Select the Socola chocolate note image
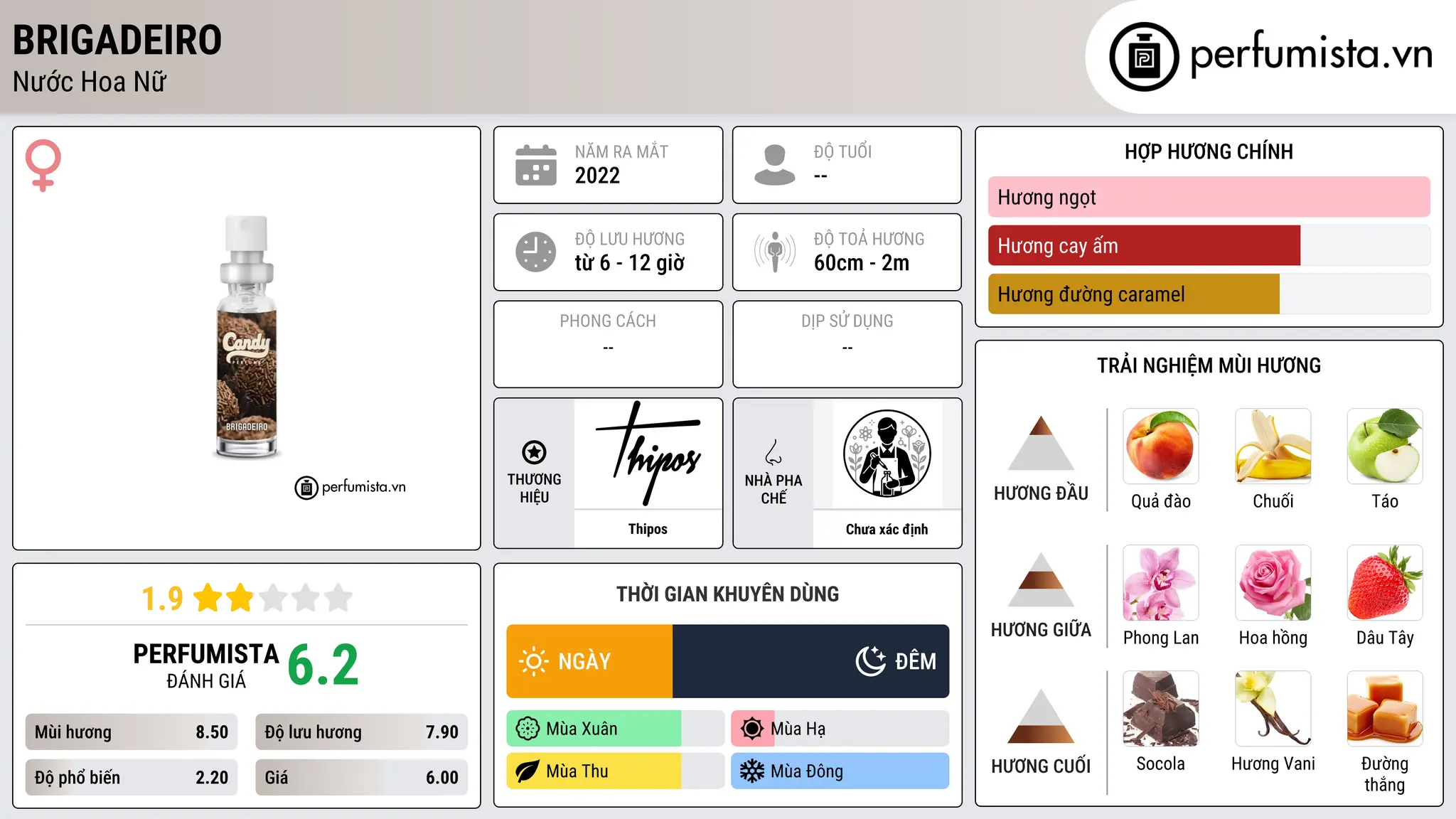 click(x=1161, y=709)
